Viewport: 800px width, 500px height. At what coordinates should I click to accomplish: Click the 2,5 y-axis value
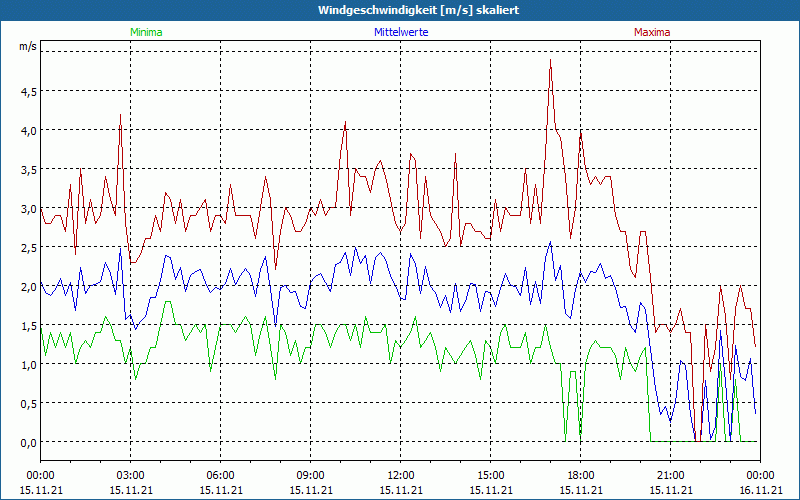(x=29, y=247)
